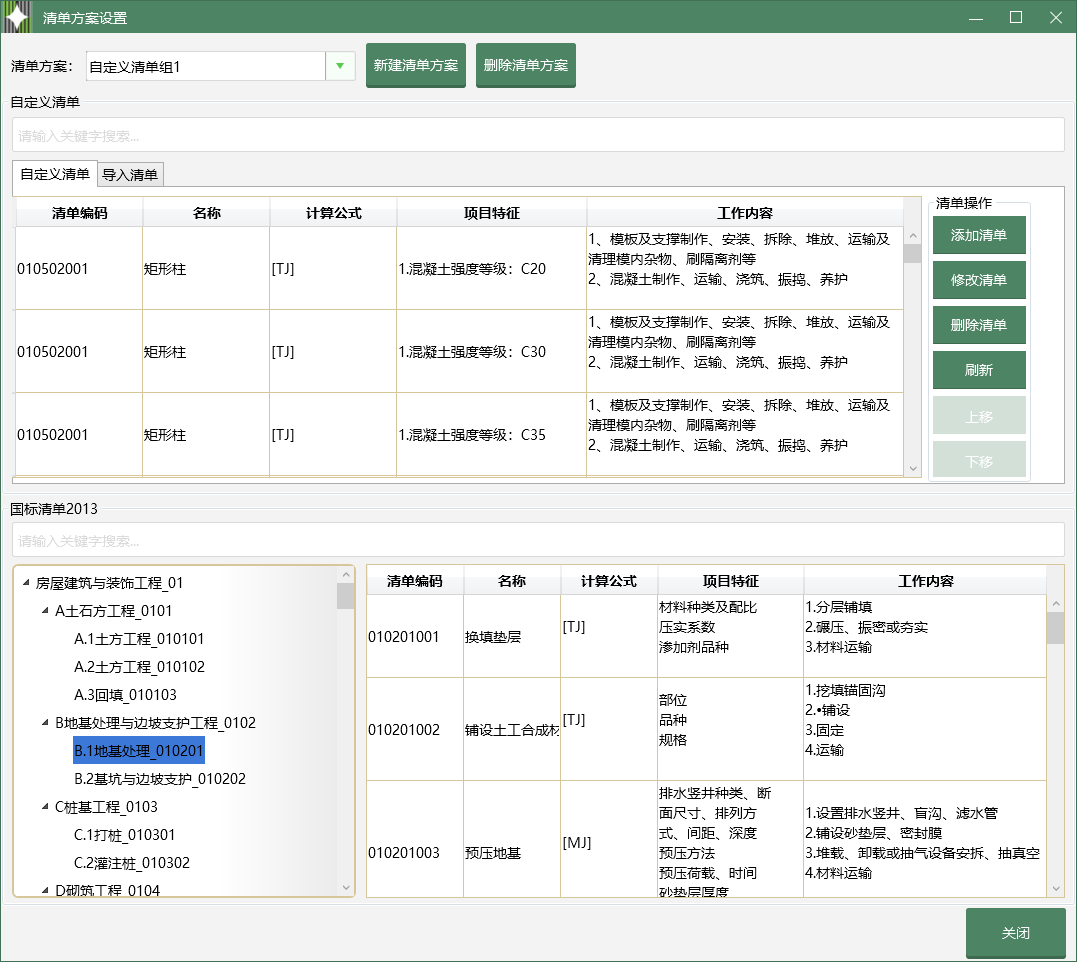Select the custom list row with C20 concrete grade

(459, 268)
